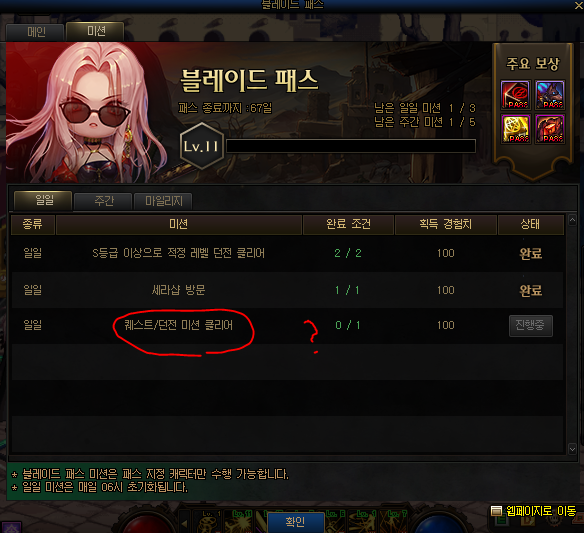Click the red cube pass reward icon
Image resolution: width=584 pixels, height=533 pixels.
coord(550,129)
